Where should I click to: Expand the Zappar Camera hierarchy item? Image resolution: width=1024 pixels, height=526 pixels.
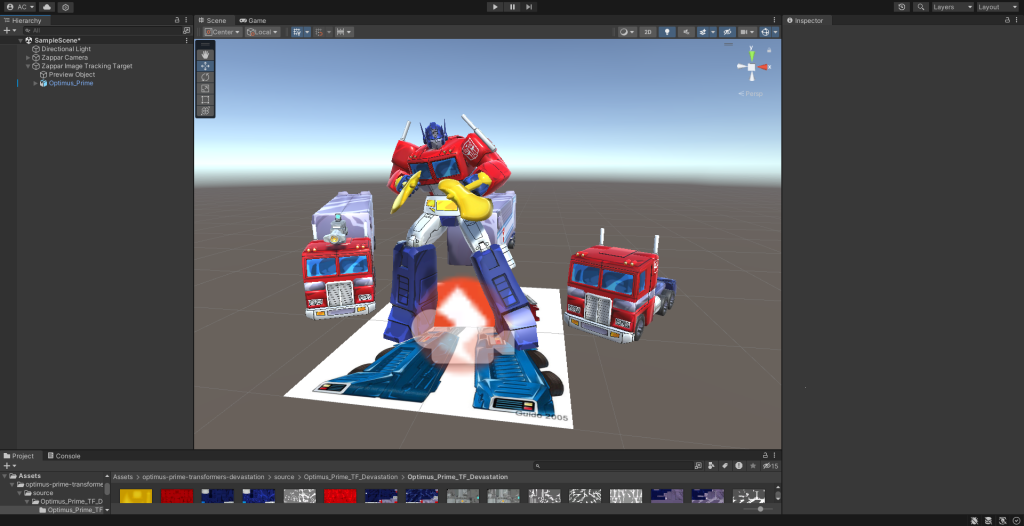click(28, 58)
